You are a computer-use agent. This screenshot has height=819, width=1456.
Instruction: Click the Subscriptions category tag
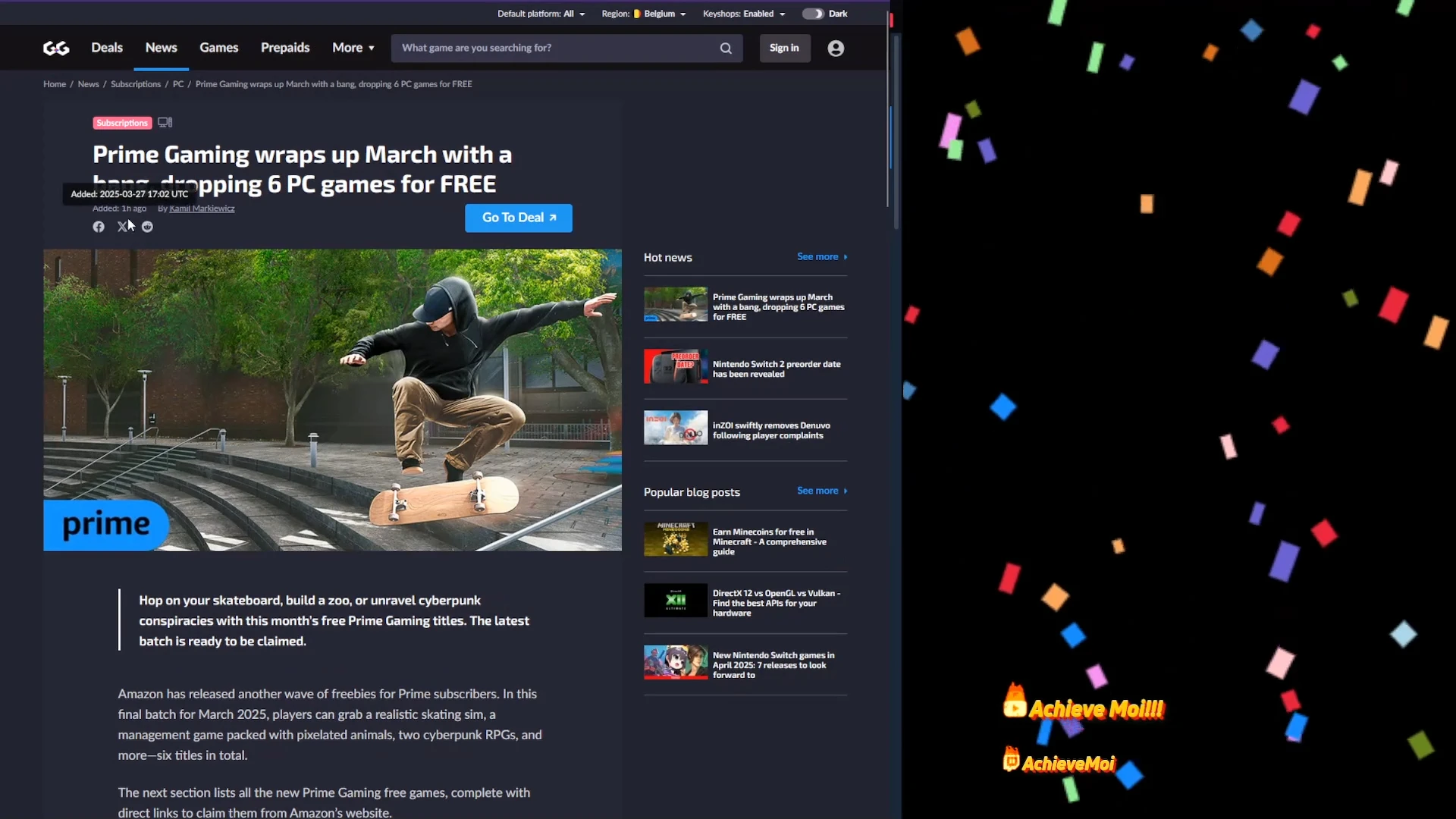click(x=122, y=123)
